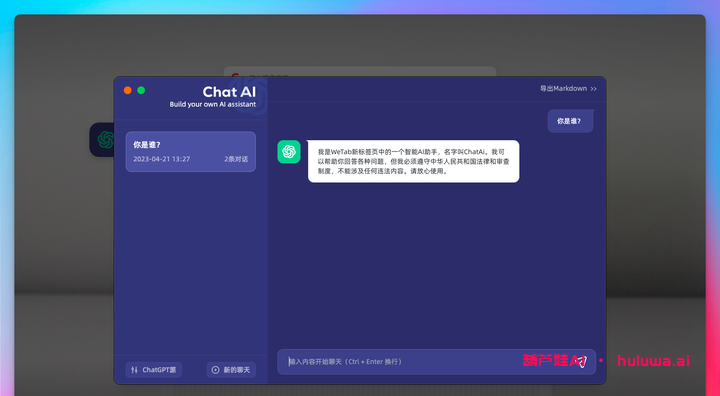Click the 2条对话 count label

click(236, 159)
